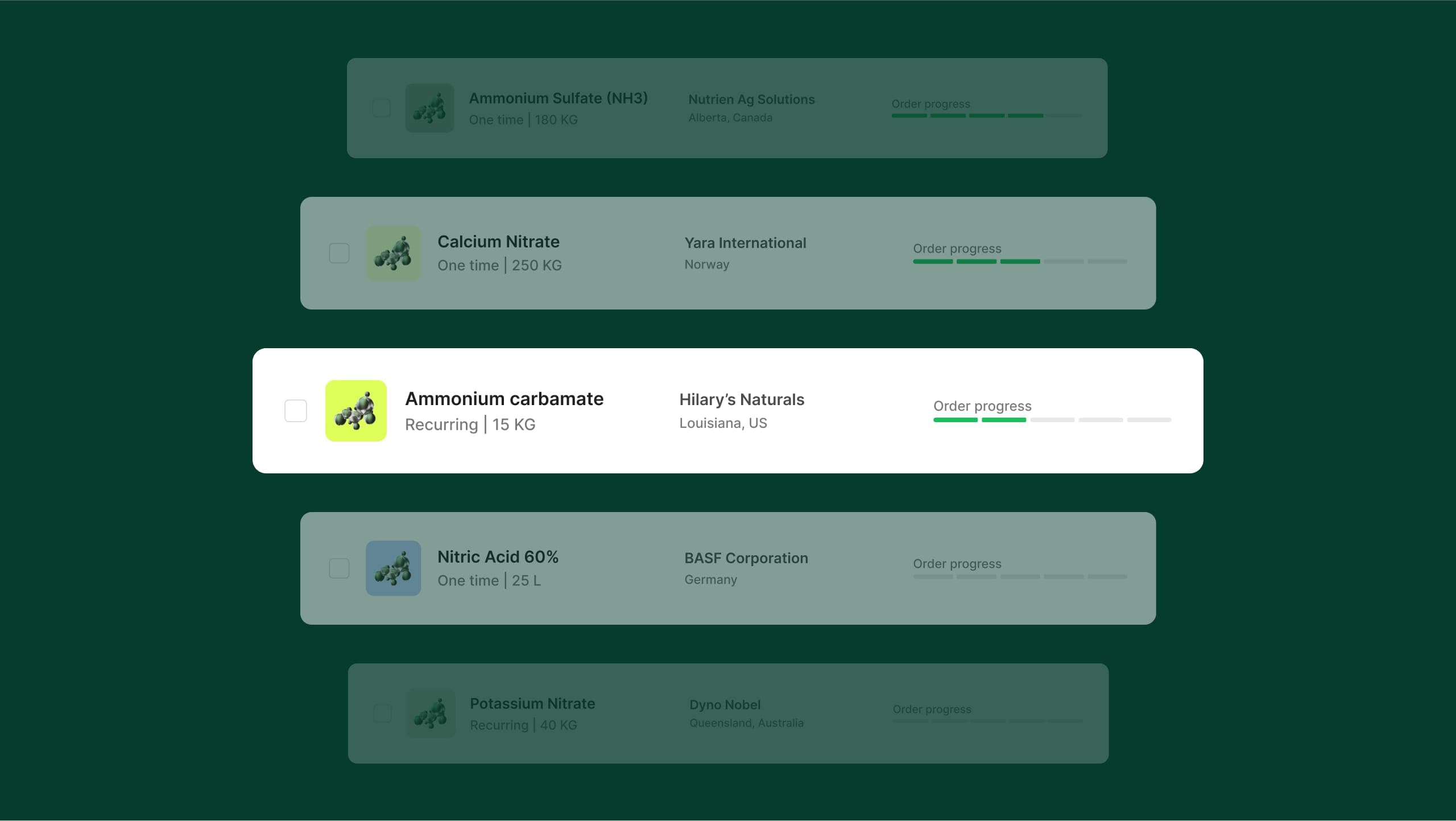Click the Nitric Acid 60% blue icon

pyautogui.click(x=394, y=568)
